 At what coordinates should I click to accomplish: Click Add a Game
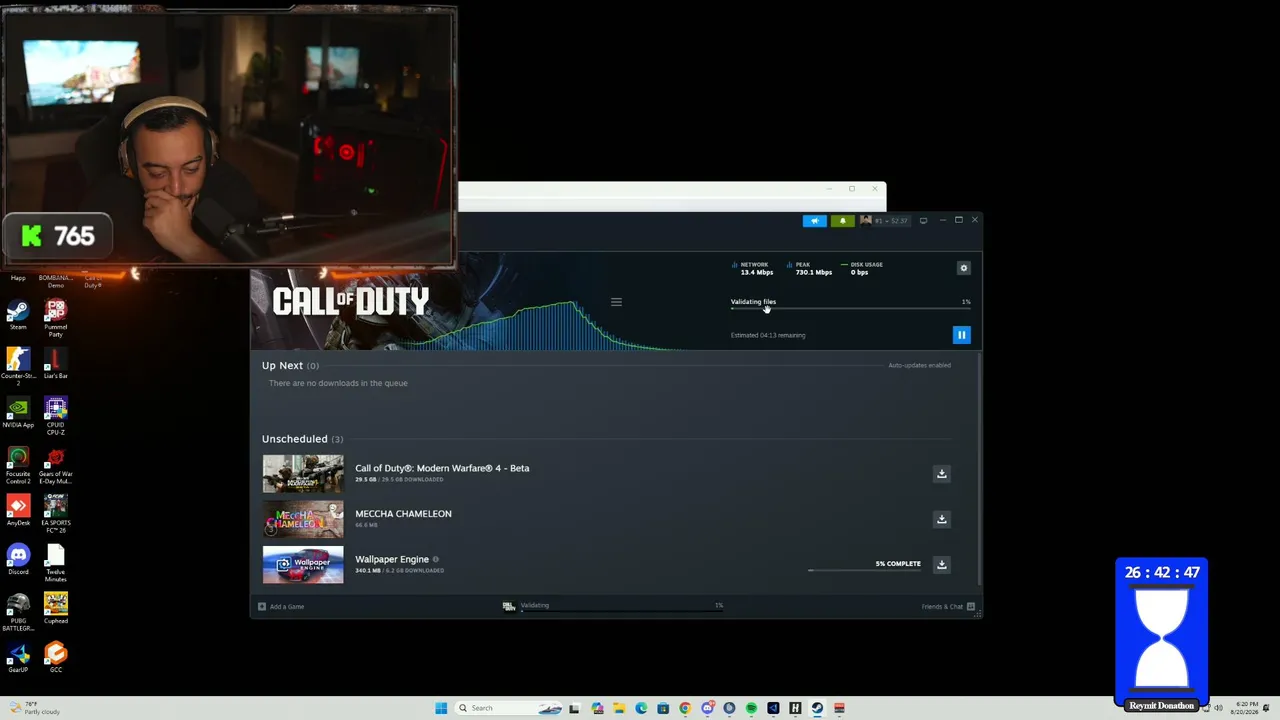pos(281,606)
